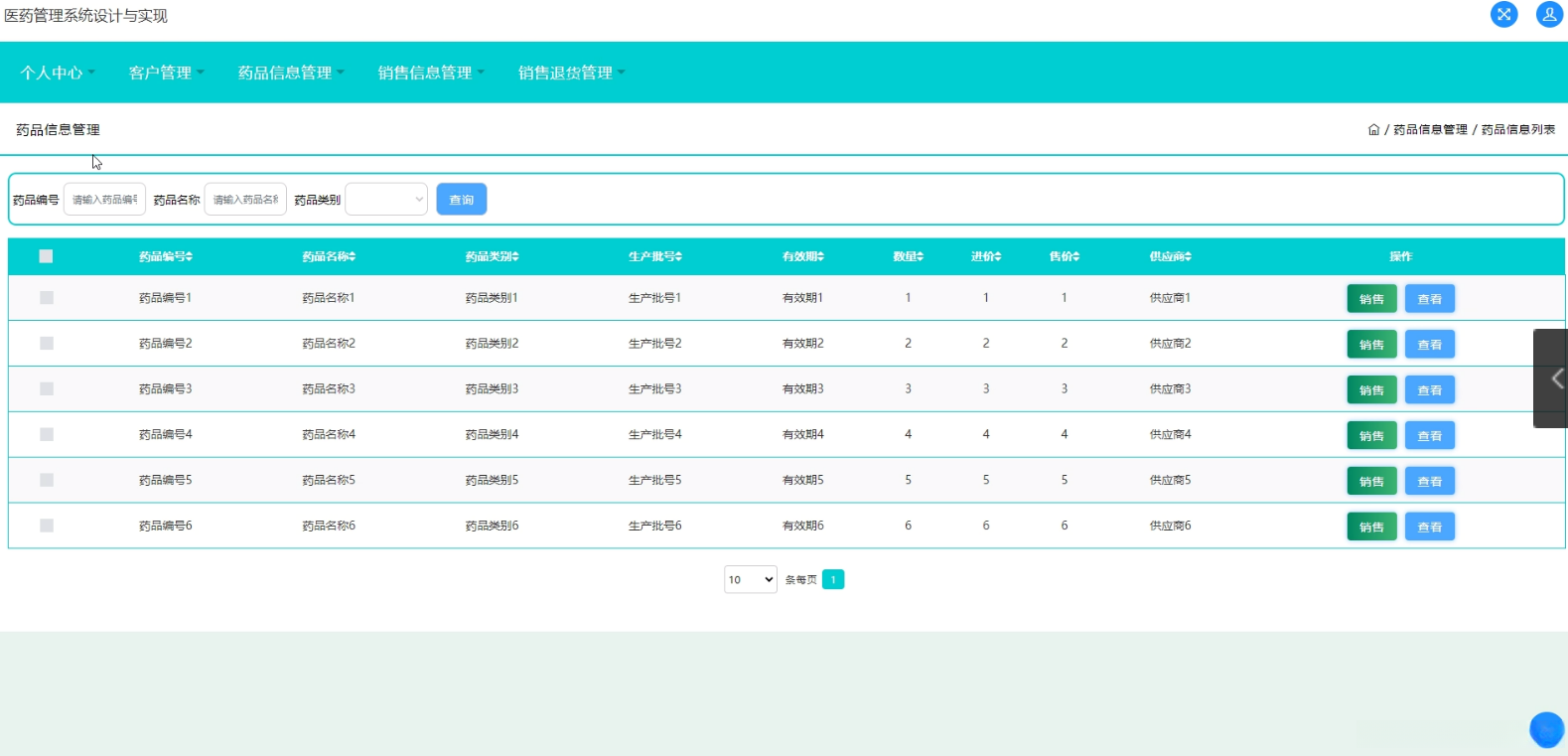The height and width of the screenshot is (756, 1568).
Task: Click 销售 button for 药品编号6
Action: (x=1372, y=528)
